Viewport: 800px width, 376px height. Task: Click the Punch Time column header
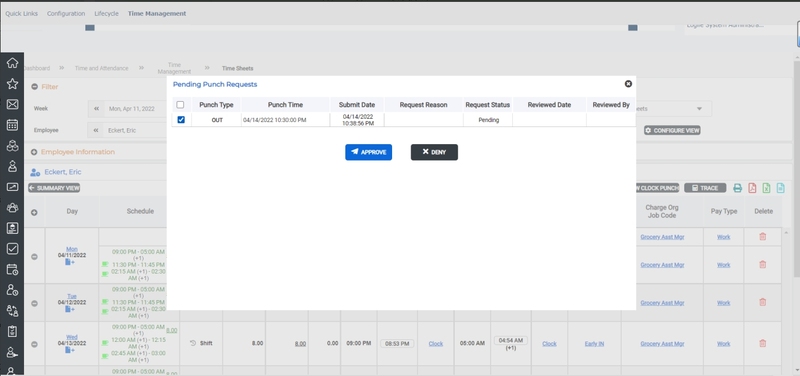pos(285,105)
